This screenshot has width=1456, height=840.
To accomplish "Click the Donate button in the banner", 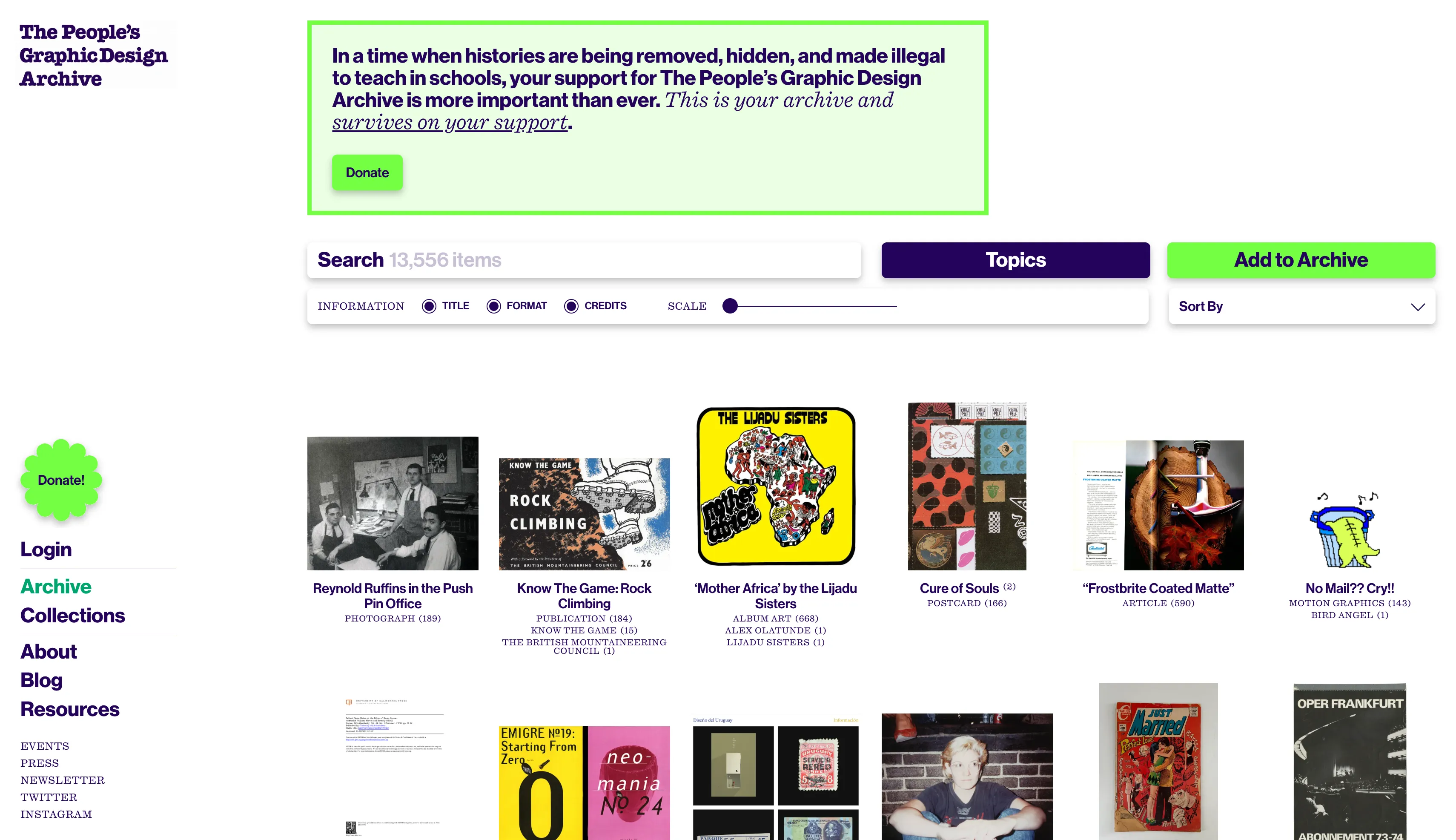I will (x=367, y=173).
